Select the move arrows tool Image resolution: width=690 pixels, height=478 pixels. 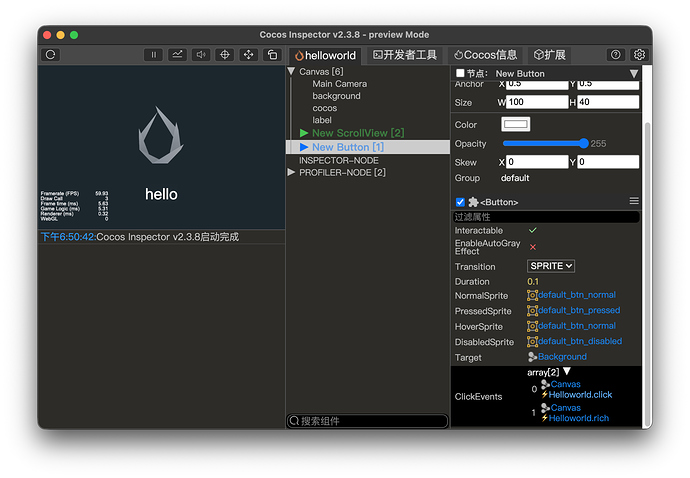[249, 55]
